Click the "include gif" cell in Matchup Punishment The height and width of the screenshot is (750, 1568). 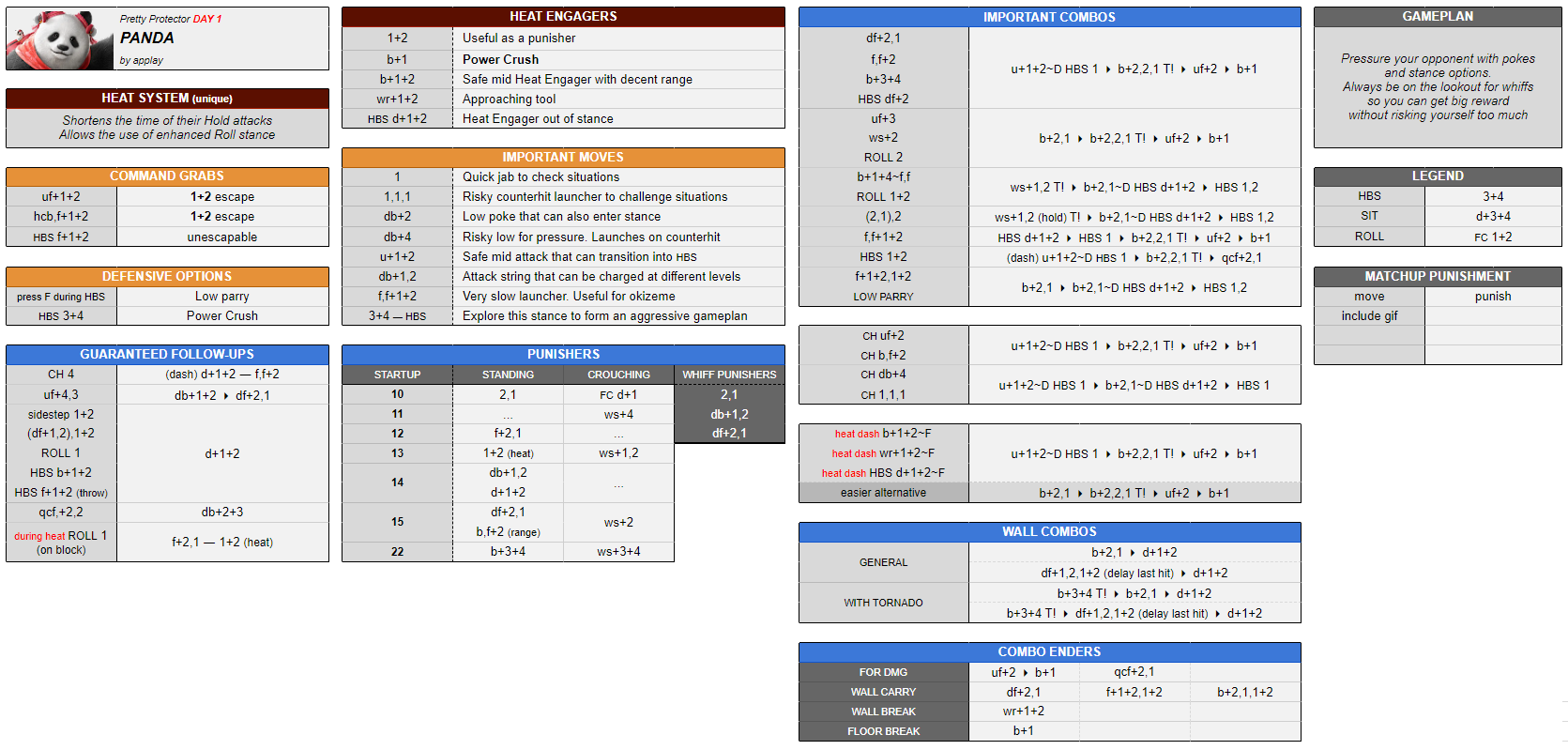coord(1369,315)
